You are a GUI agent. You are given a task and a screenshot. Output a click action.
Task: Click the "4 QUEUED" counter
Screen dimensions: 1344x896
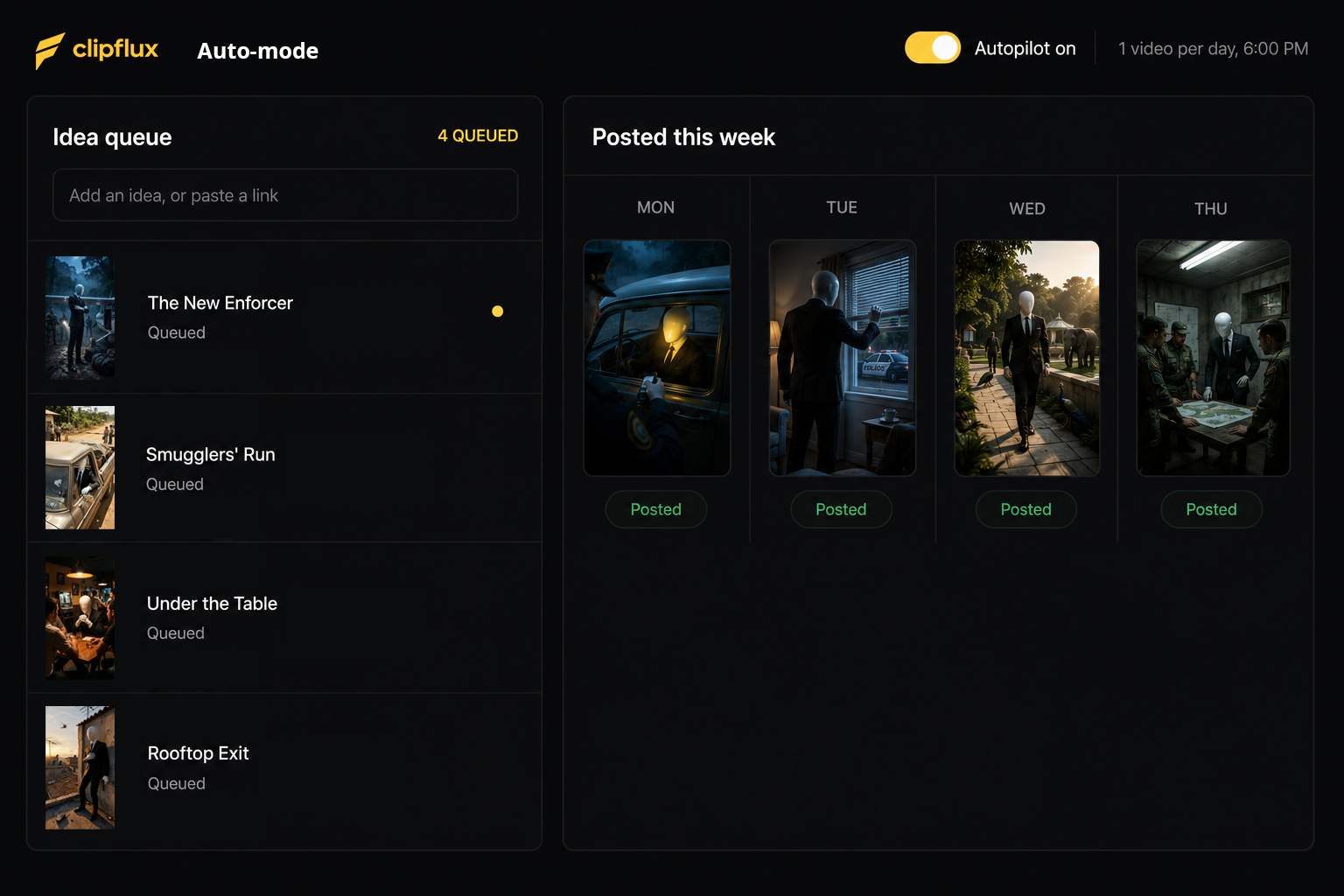478,136
